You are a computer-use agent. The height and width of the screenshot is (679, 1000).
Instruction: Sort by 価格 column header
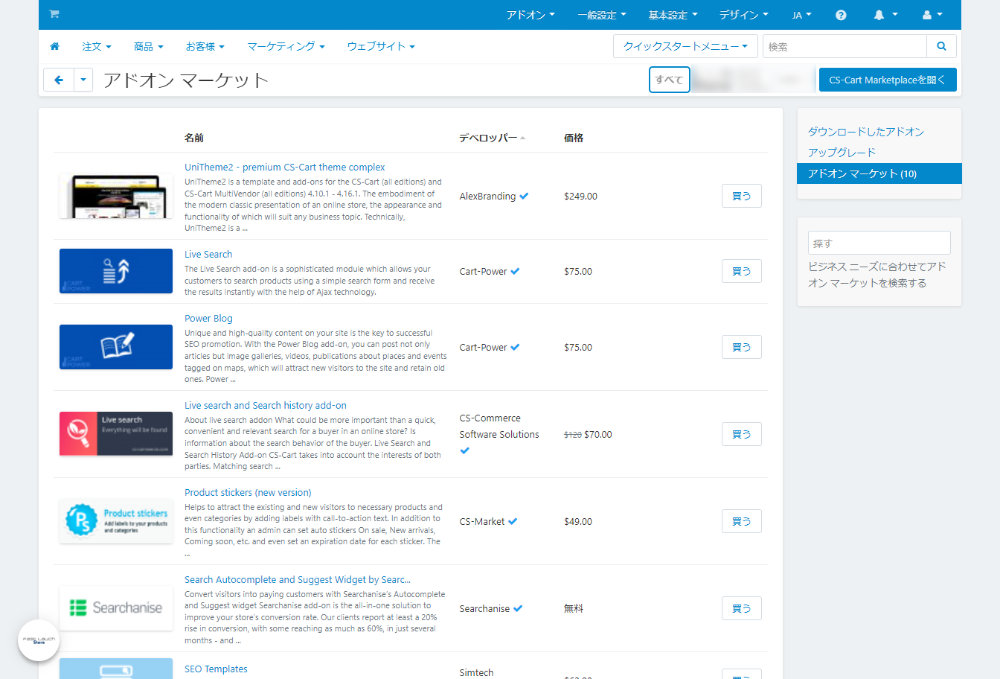[573, 138]
